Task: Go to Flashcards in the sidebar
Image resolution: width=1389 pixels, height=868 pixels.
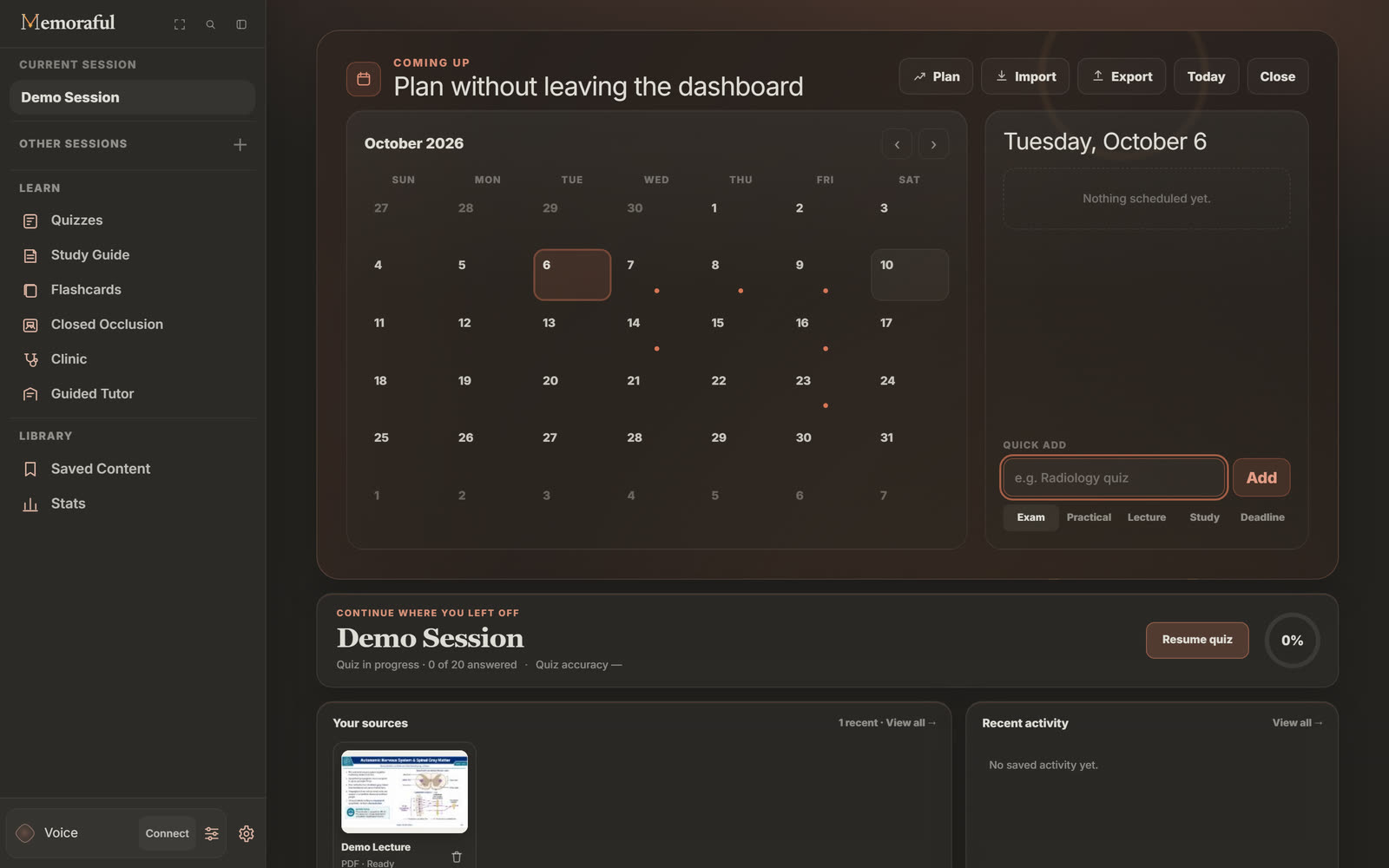Action: point(132,290)
